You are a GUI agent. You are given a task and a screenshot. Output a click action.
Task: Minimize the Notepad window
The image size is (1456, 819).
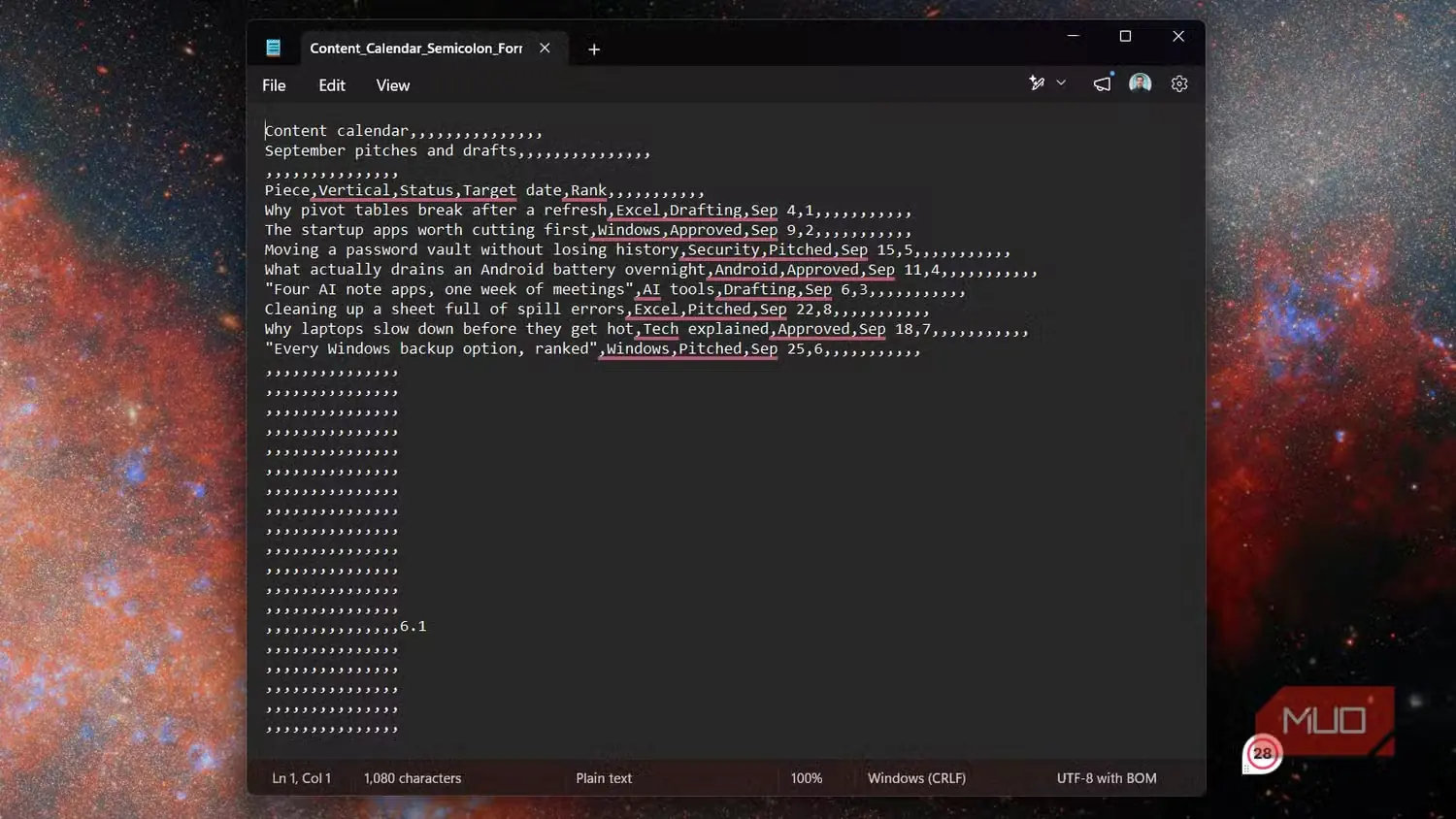(1074, 36)
